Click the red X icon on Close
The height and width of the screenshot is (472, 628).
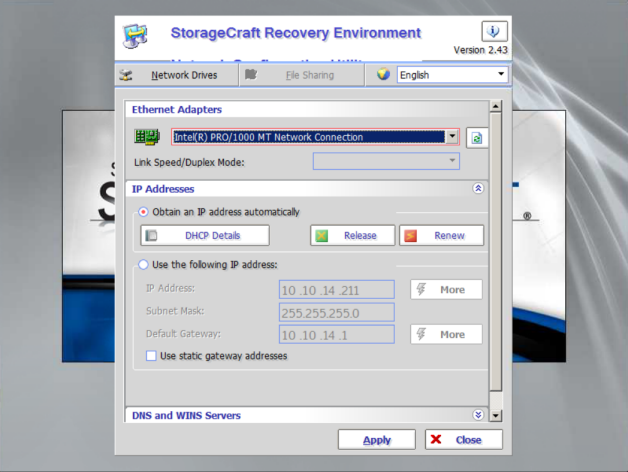[436, 440]
